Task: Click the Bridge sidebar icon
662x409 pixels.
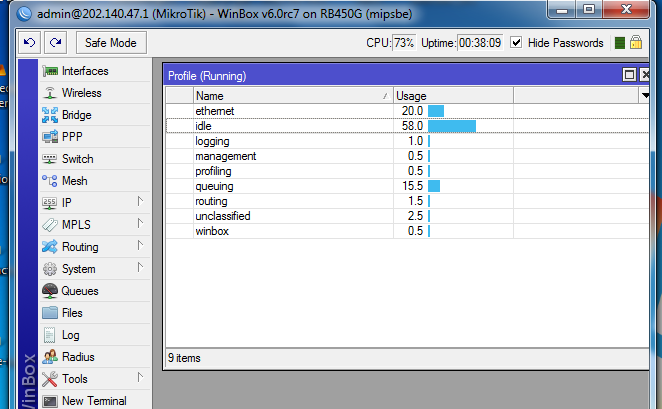Action: click(50, 115)
